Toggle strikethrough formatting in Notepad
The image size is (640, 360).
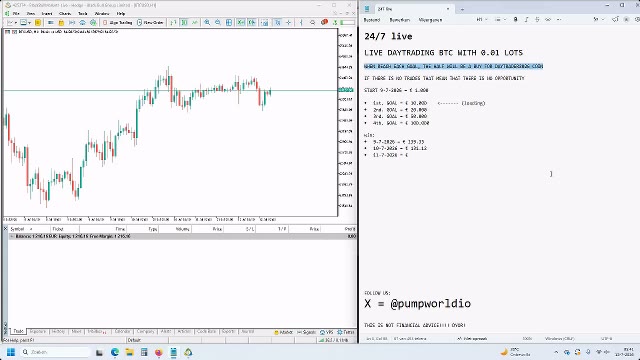[x=537, y=20]
